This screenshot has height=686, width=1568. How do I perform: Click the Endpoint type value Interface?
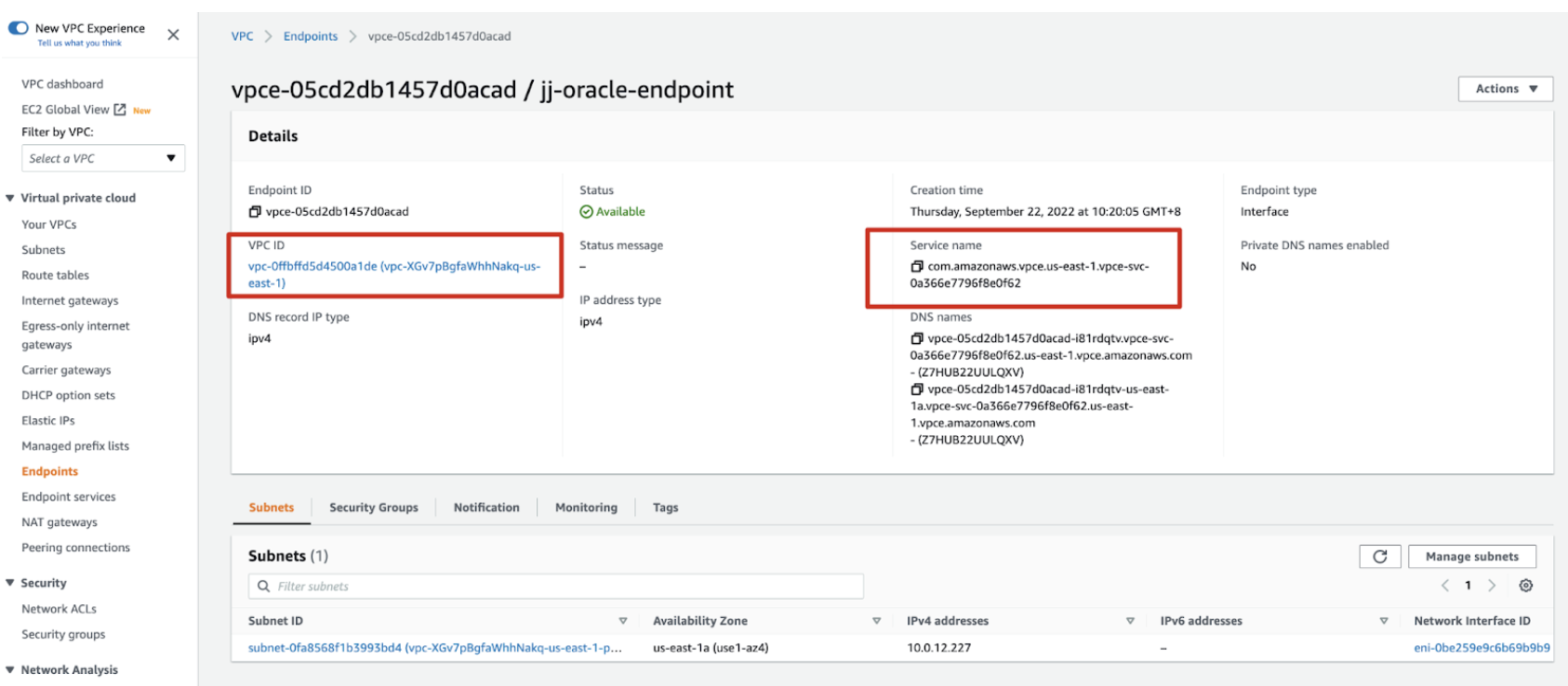[1265, 212]
